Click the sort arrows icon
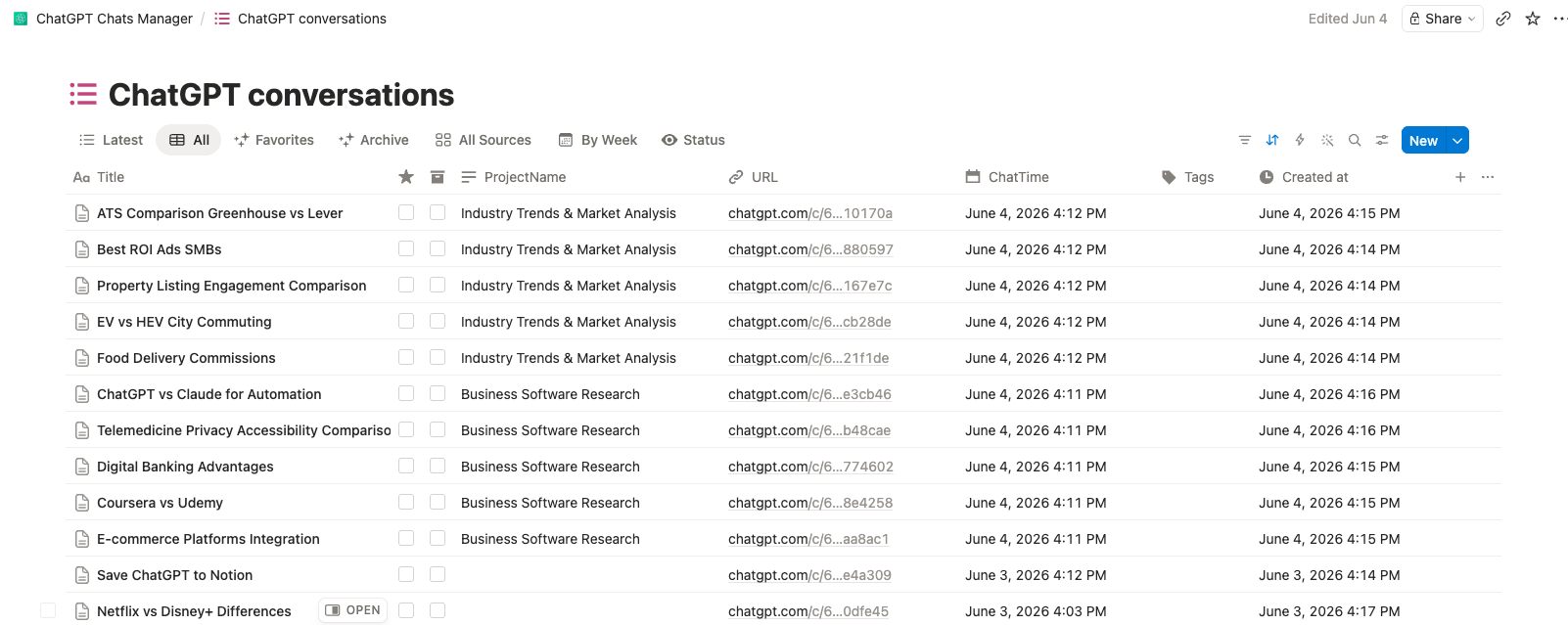The width and height of the screenshot is (1568, 625). click(1272, 140)
